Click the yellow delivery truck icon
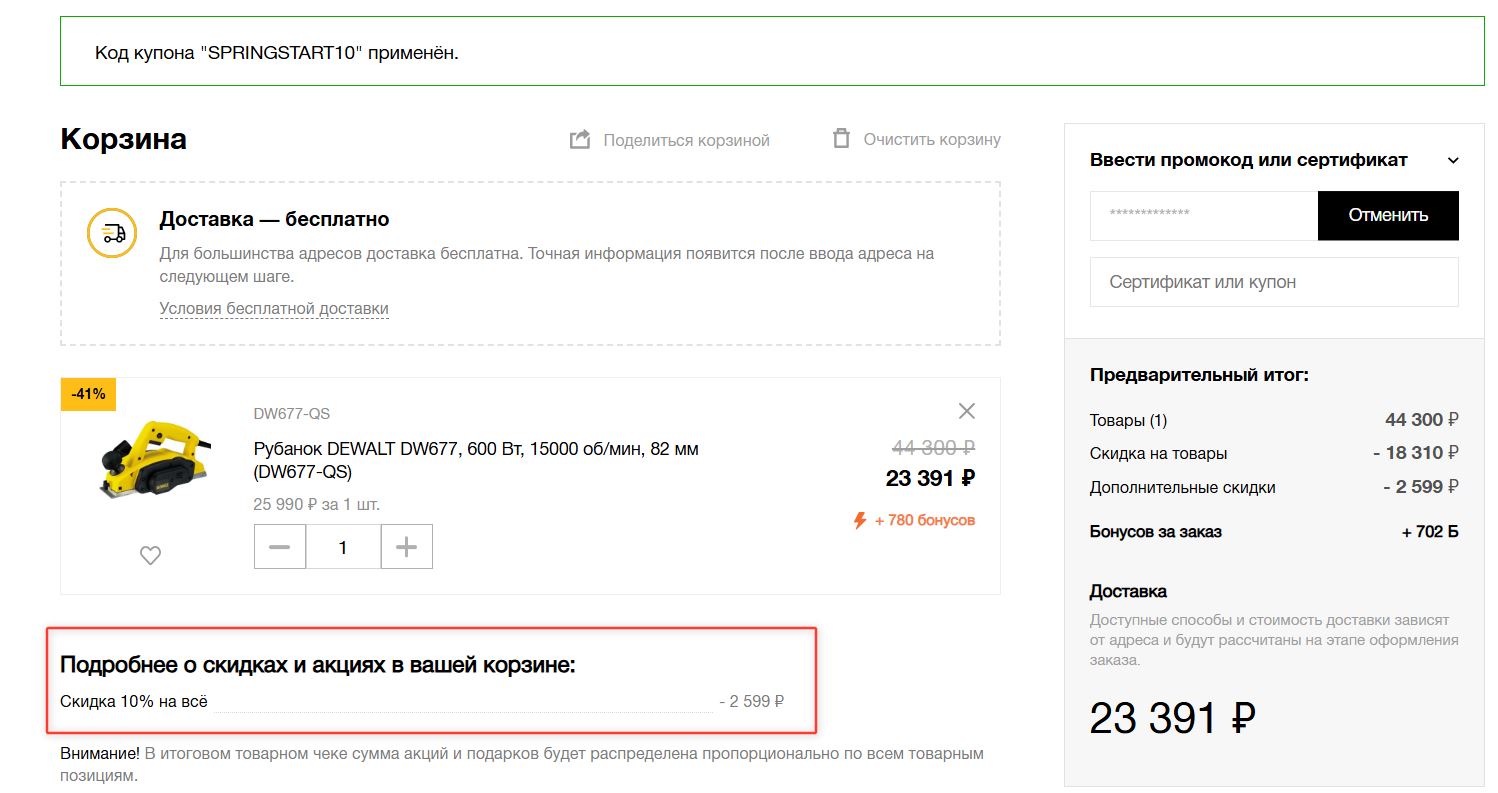The height and width of the screenshot is (793, 1498). point(112,233)
